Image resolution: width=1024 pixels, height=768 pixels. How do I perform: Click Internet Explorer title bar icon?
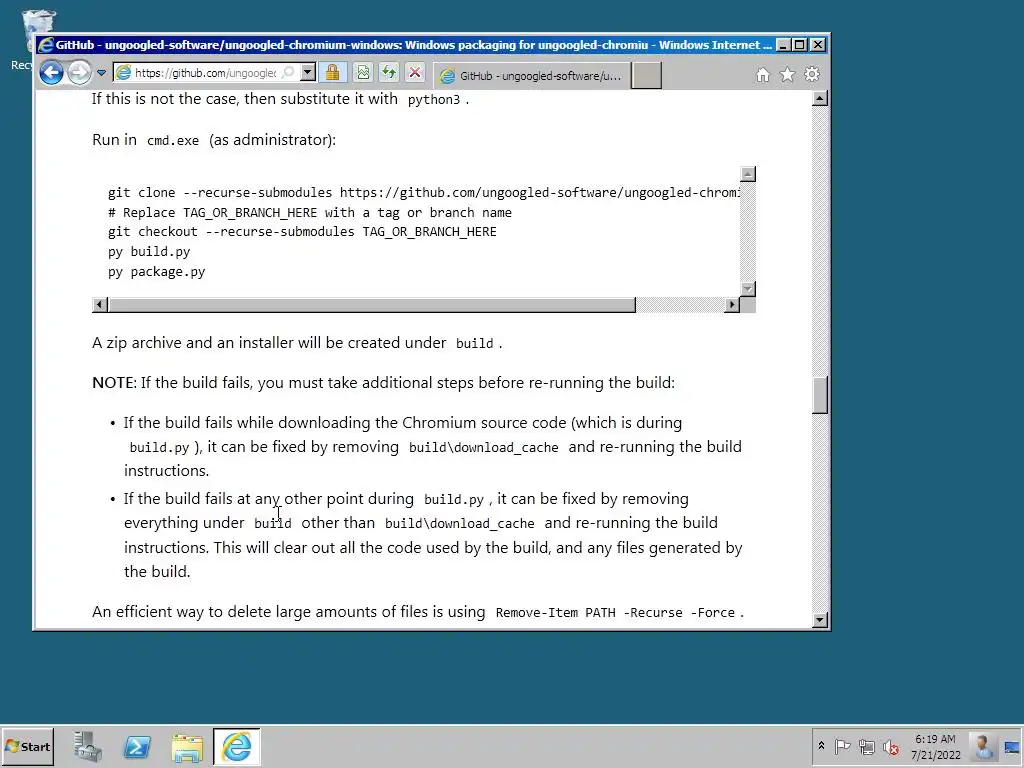(45, 45)
